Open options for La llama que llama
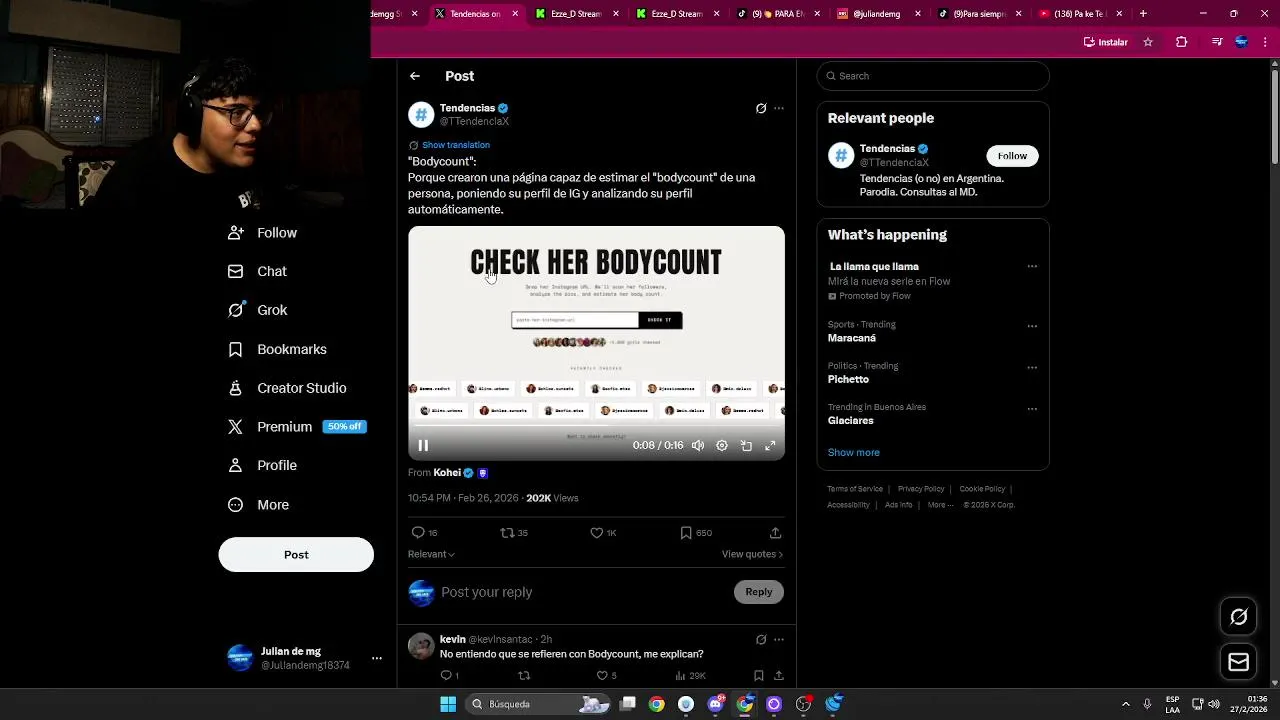1280x720 pixels. point(1032,267)
